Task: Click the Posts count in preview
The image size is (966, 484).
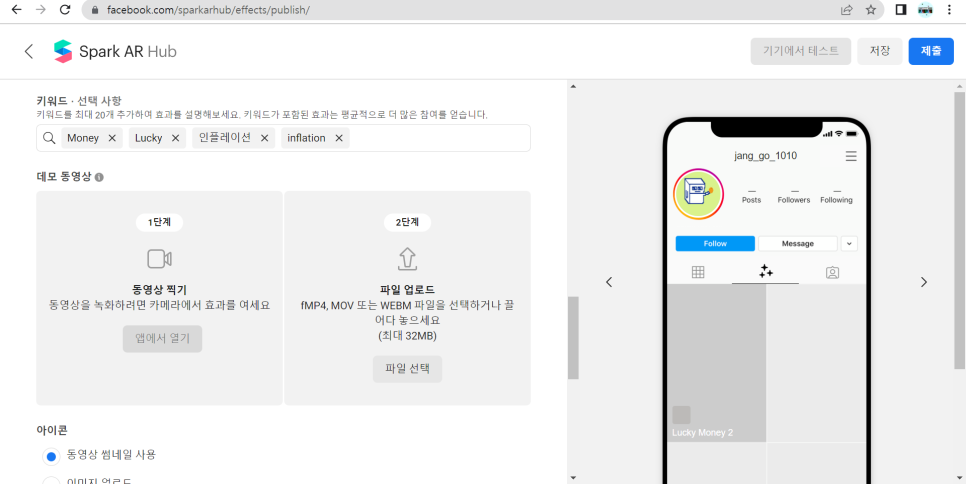Action: pyautogui.click(x=752, y=196)
